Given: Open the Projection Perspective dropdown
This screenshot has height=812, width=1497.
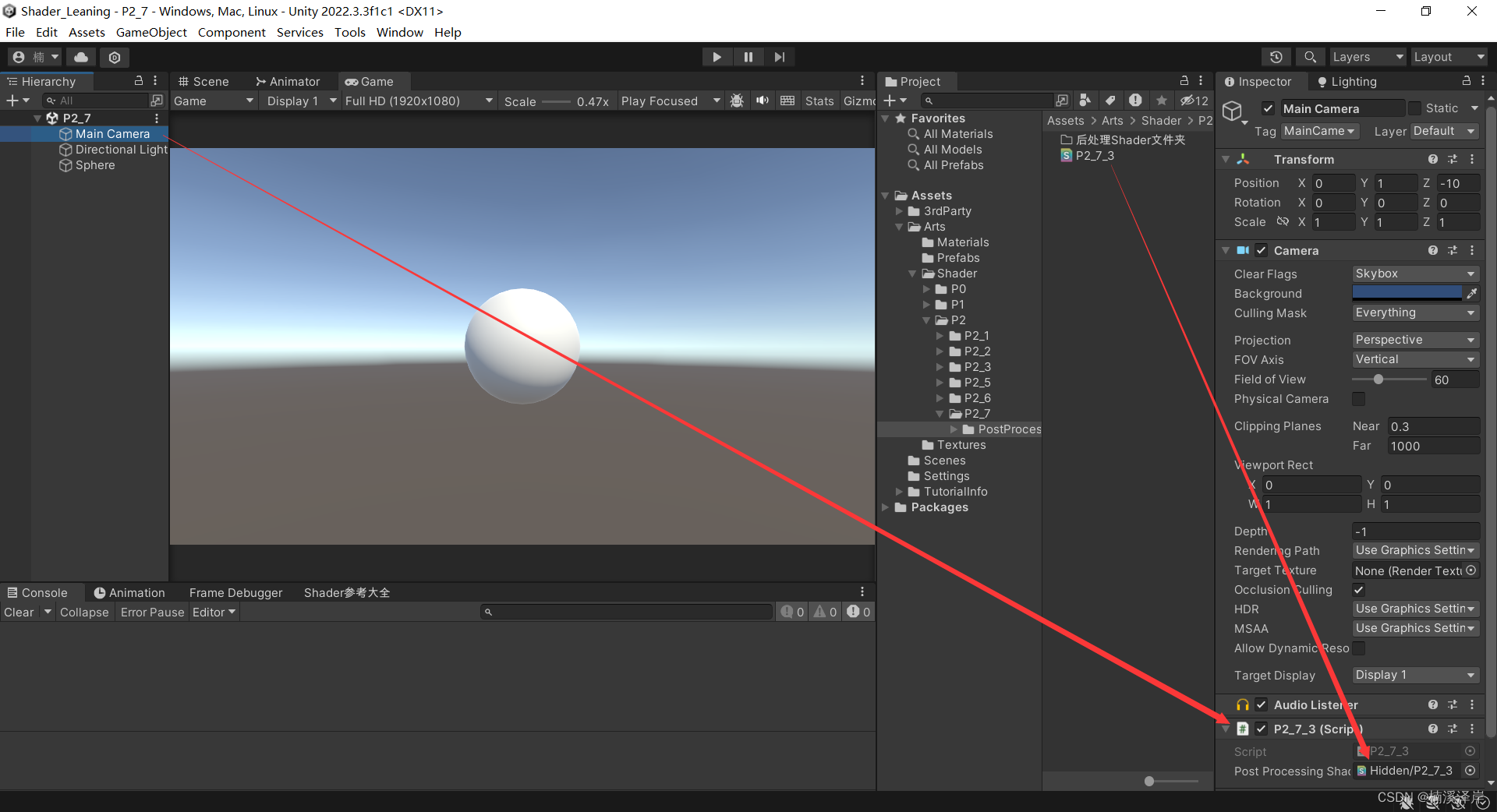Looking at the screenshot, I should [1414, 340].
